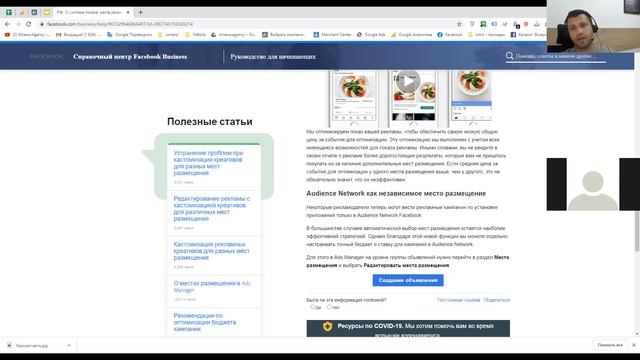Select Нет for information usefulness
Viewport: 640px width, 360px height.
(329, 307)
